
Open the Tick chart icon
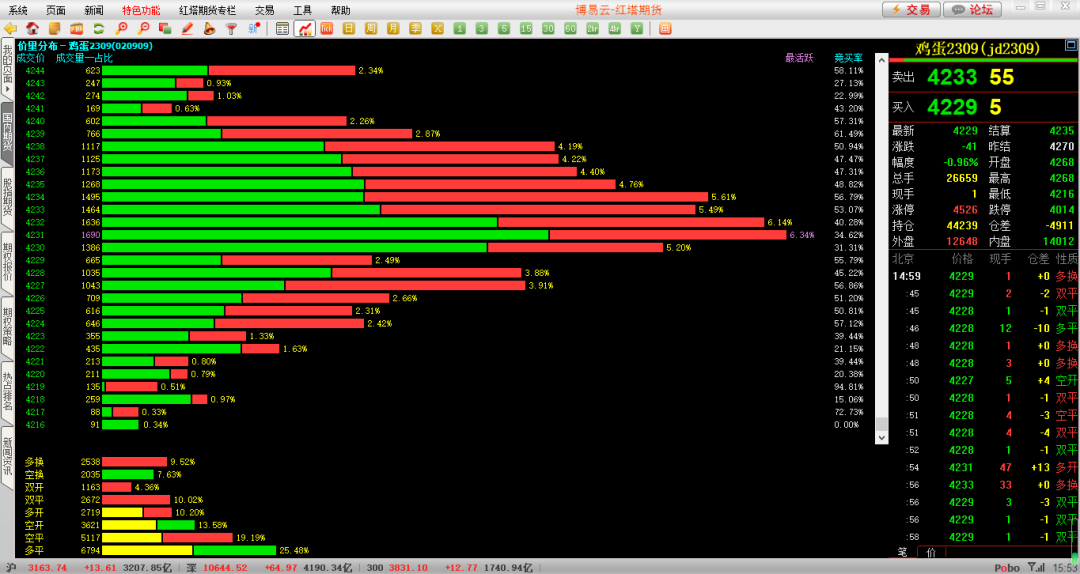pyautogui.click(x=327, y=28)
